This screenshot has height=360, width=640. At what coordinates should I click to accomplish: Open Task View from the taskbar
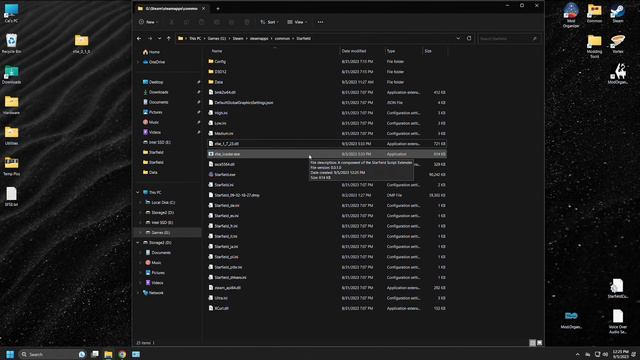[x=95, y=354]
